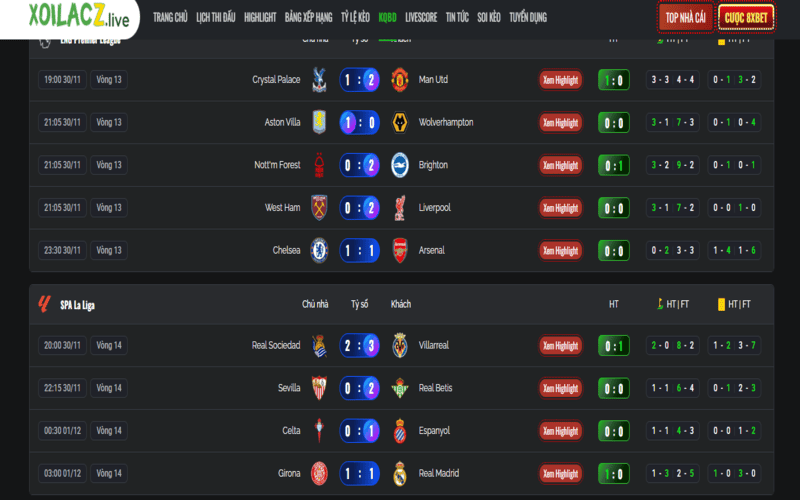Open the Trang Chủ menu item
This screenshot has width=800, height=500.
tap(170, 17)
